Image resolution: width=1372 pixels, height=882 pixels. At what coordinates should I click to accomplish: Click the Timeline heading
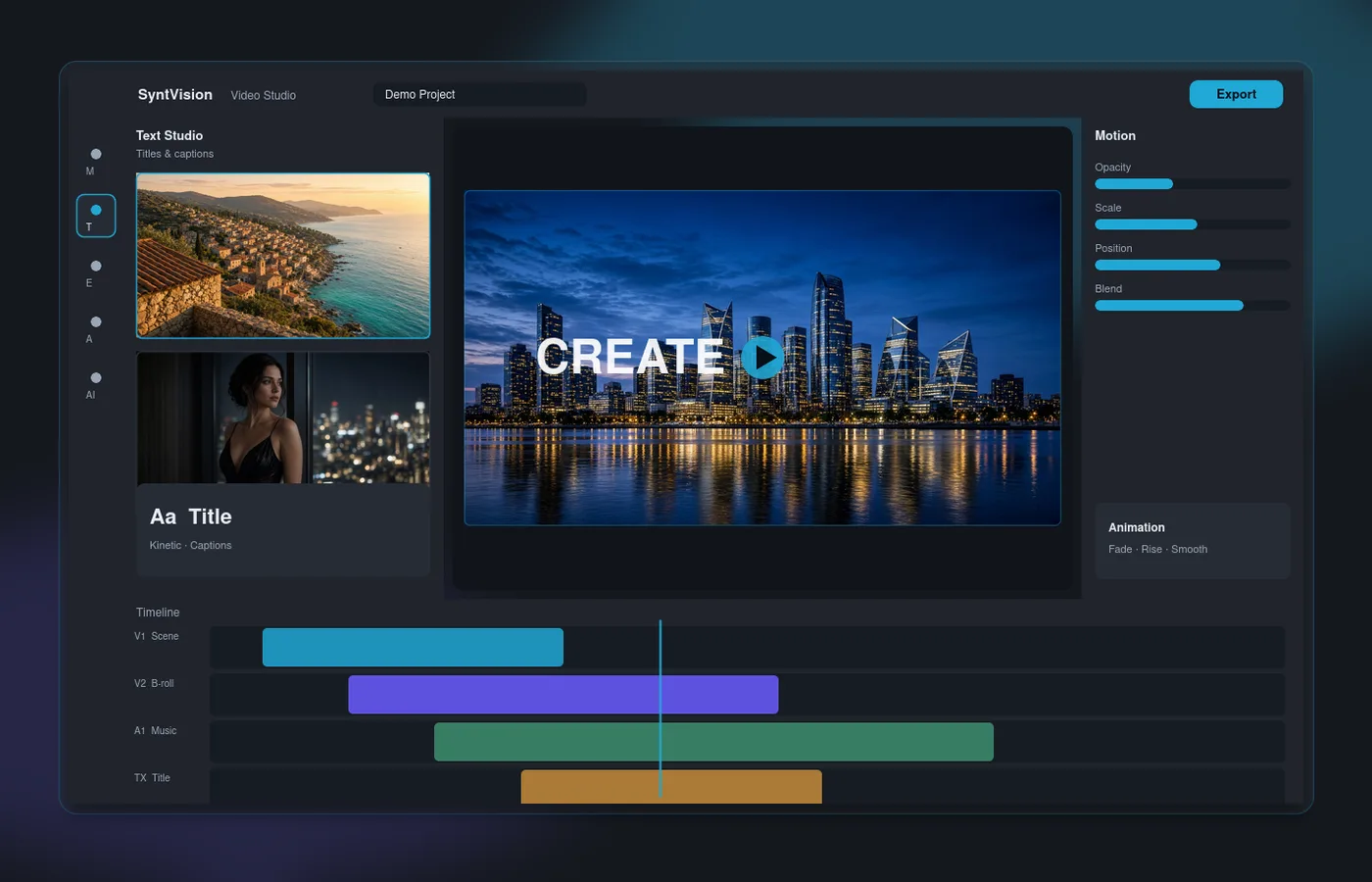coord(158,612)
